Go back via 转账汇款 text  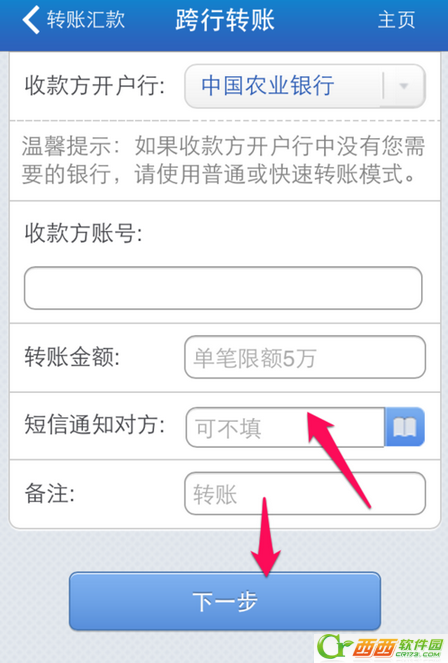86,19
